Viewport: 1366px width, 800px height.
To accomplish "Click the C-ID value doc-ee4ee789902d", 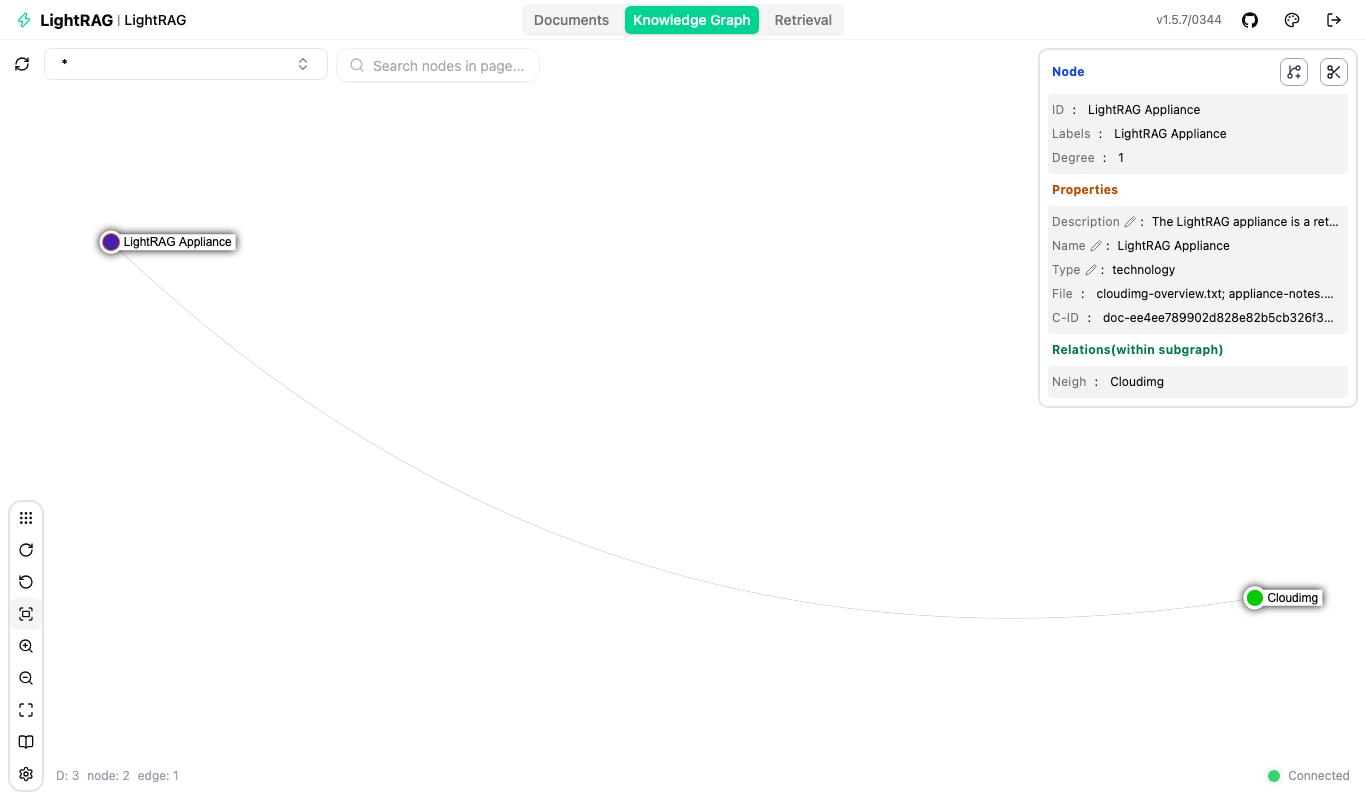I will (x=1218, y=318).
